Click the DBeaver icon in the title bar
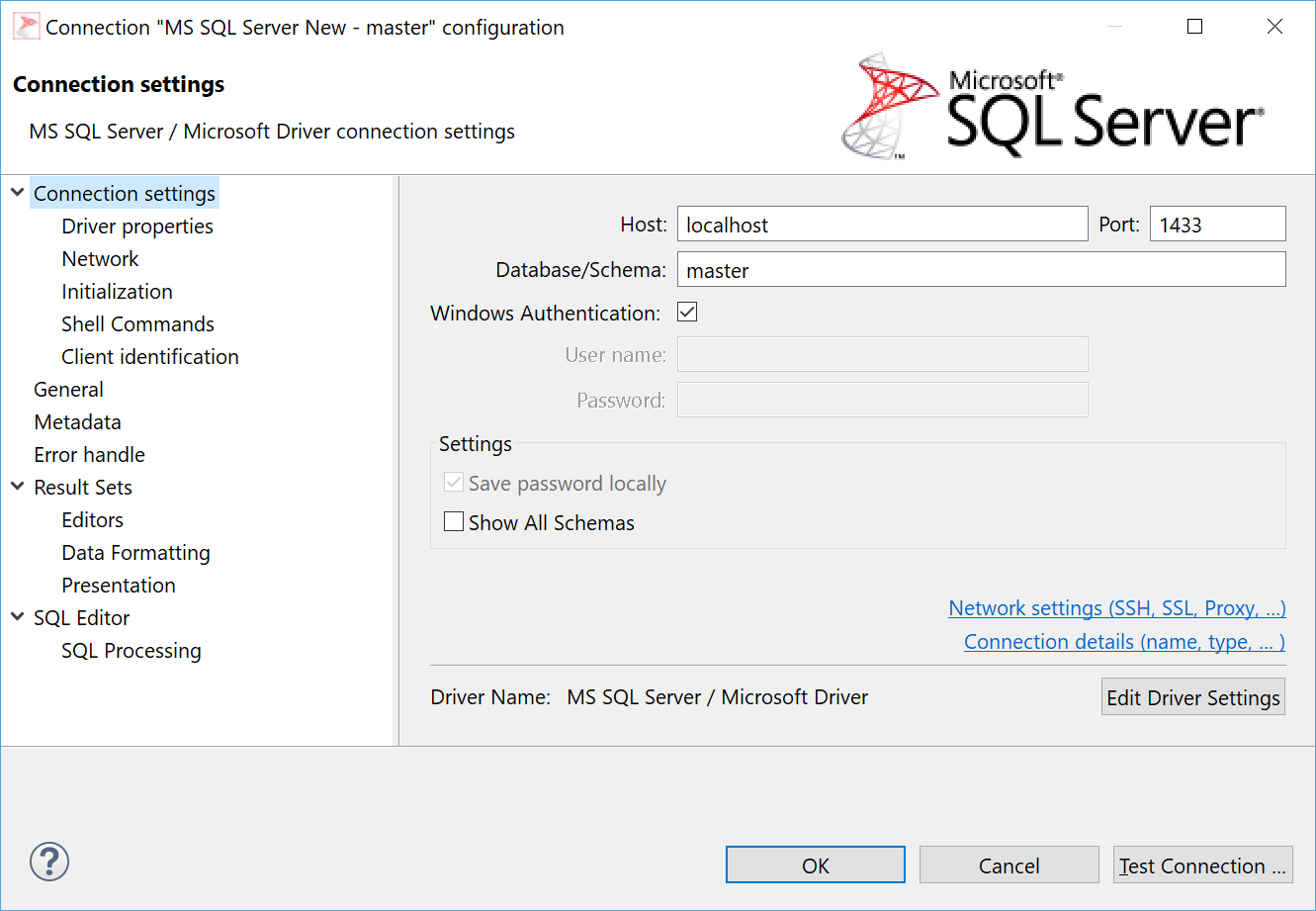Image resolution: width=1316 pixels, height=911 pixels. tap(27, 26)
